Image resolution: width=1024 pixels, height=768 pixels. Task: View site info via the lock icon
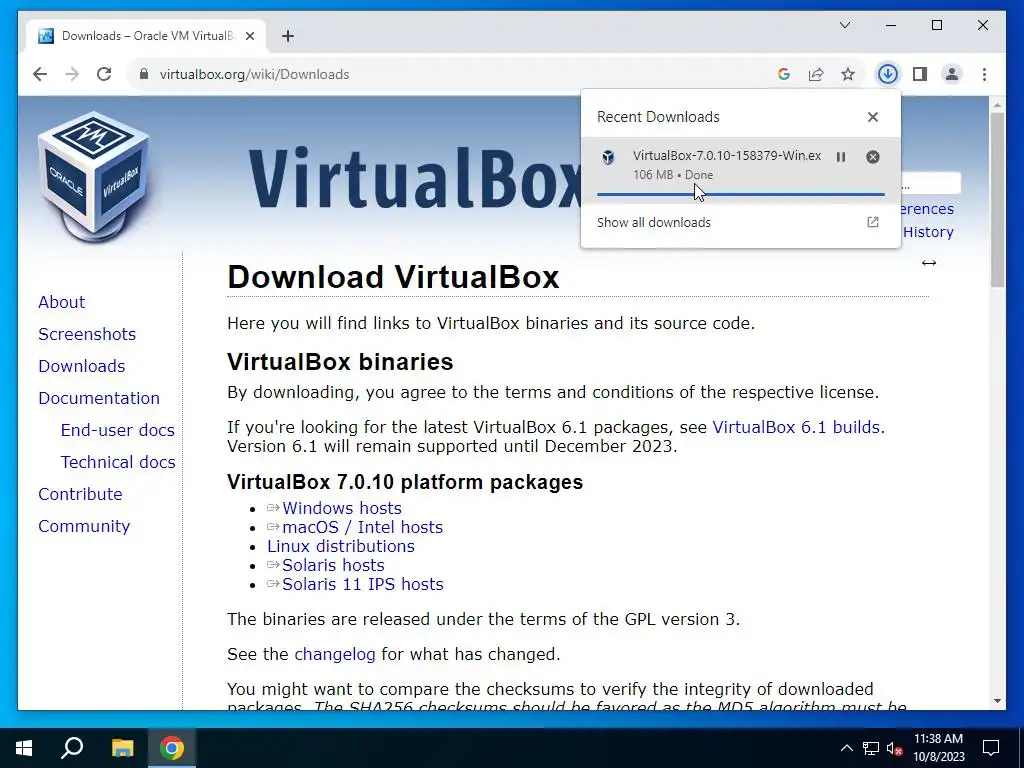click(144, 74)
